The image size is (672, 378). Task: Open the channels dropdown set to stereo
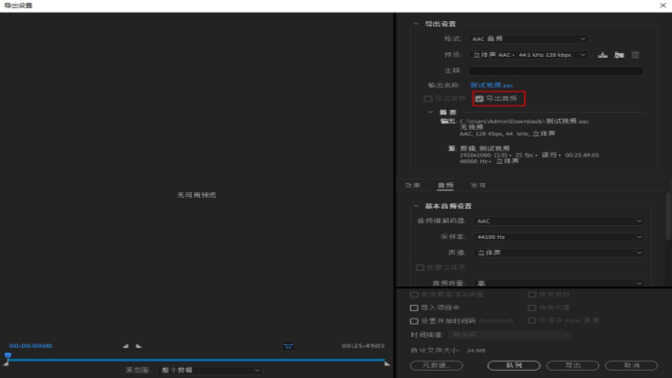[x=559, y=252]
